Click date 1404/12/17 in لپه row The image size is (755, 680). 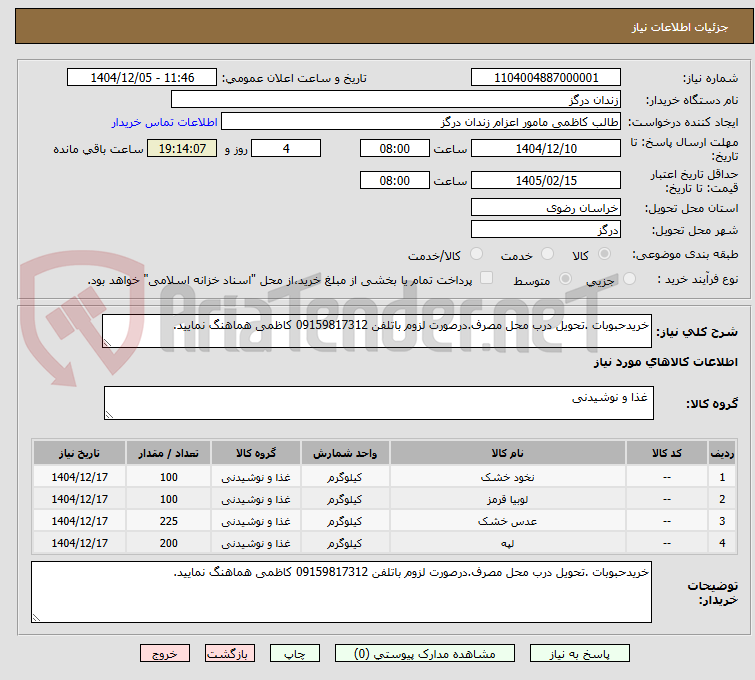click(x=79, y=543)
